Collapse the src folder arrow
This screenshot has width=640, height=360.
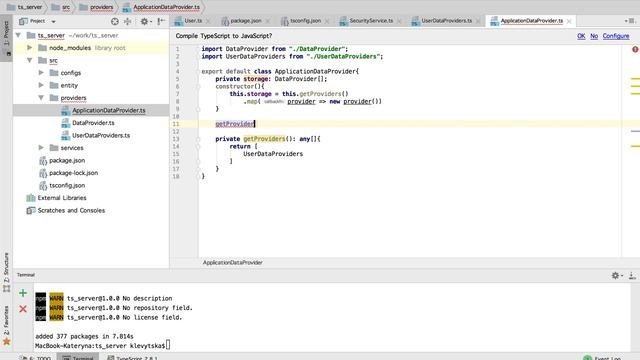point(29,60)
